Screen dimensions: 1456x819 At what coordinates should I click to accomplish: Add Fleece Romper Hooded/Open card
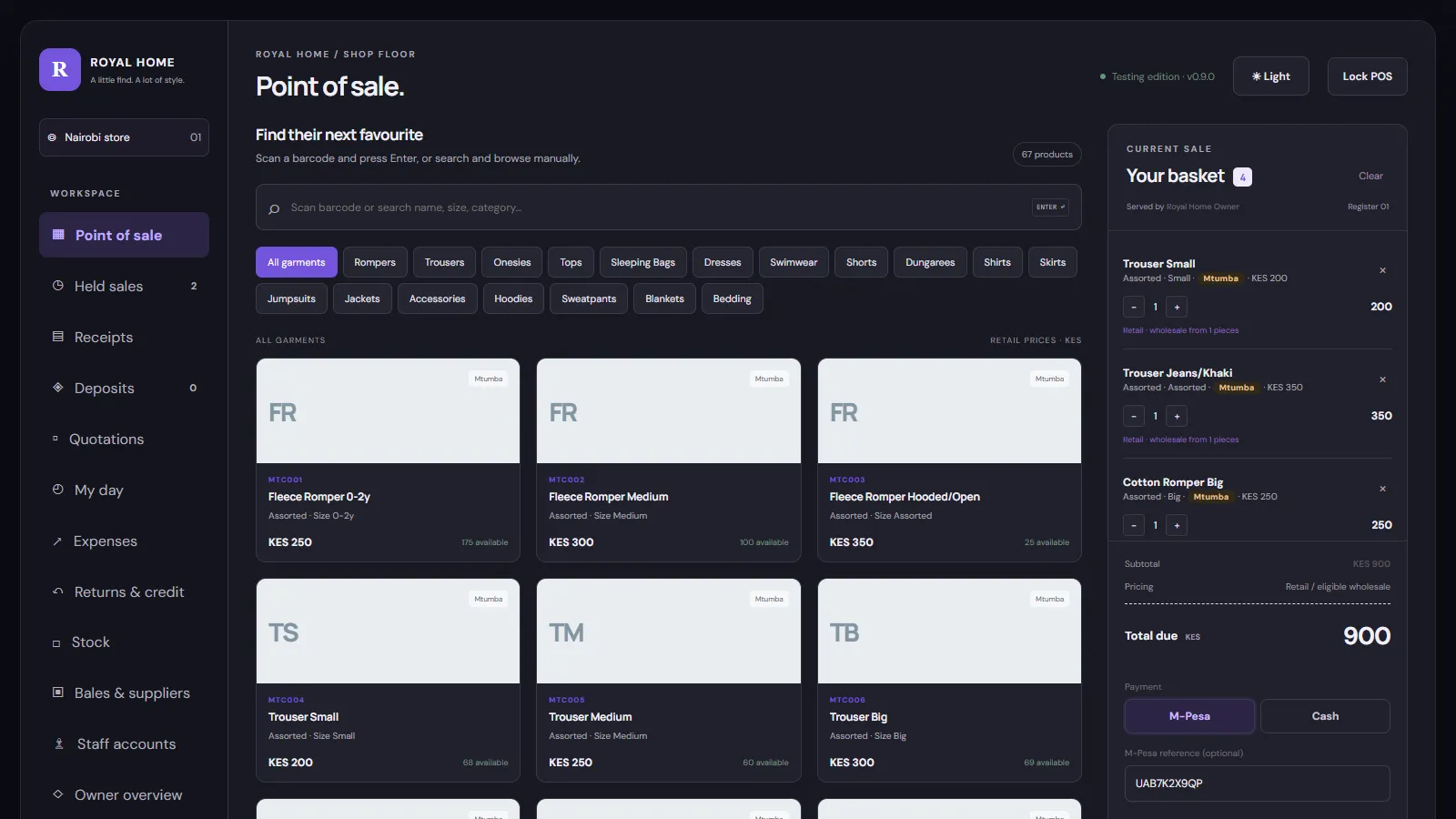click(949, 460)
